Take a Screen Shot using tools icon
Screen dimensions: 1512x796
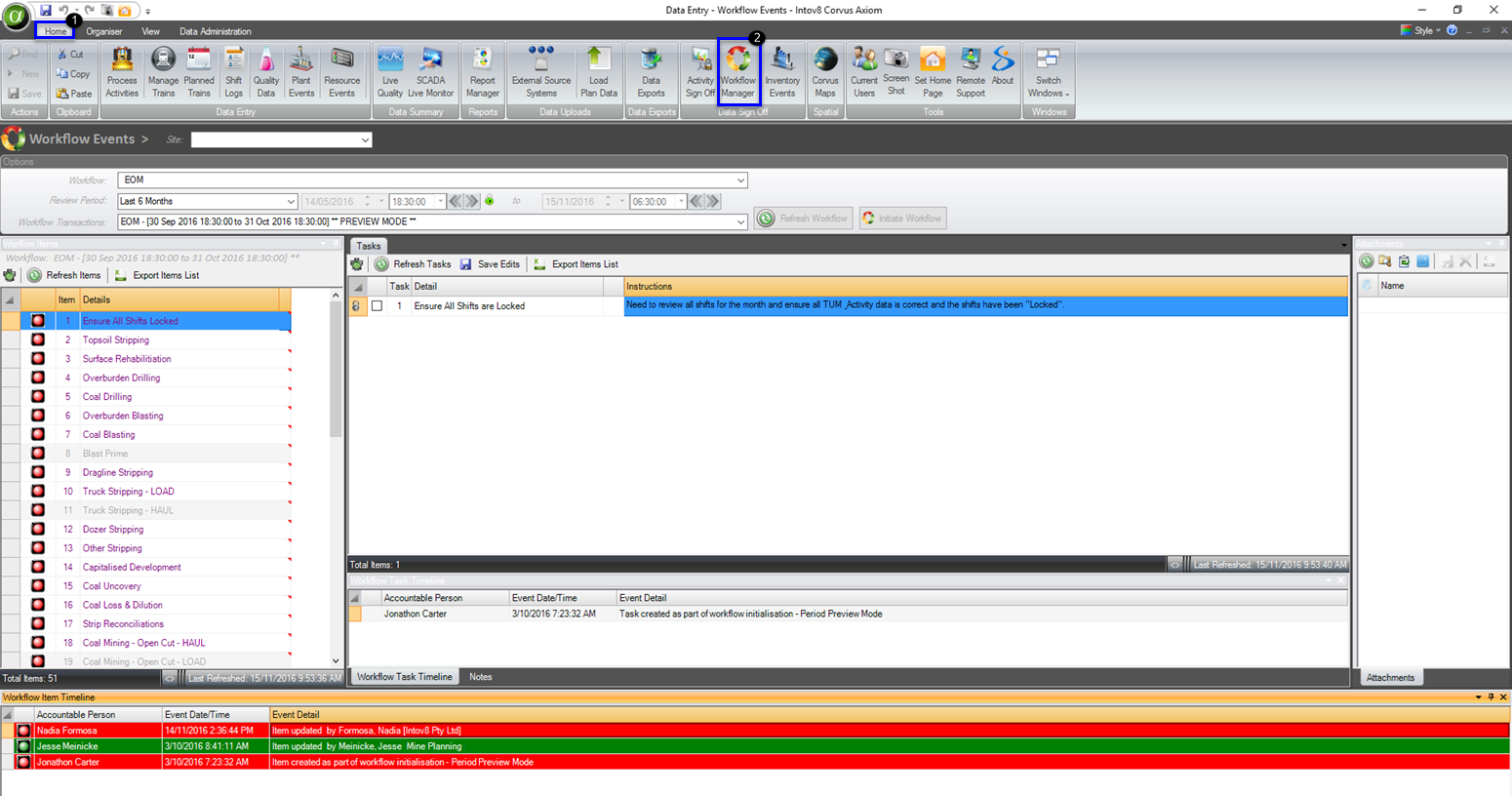[x=895, y=72]
